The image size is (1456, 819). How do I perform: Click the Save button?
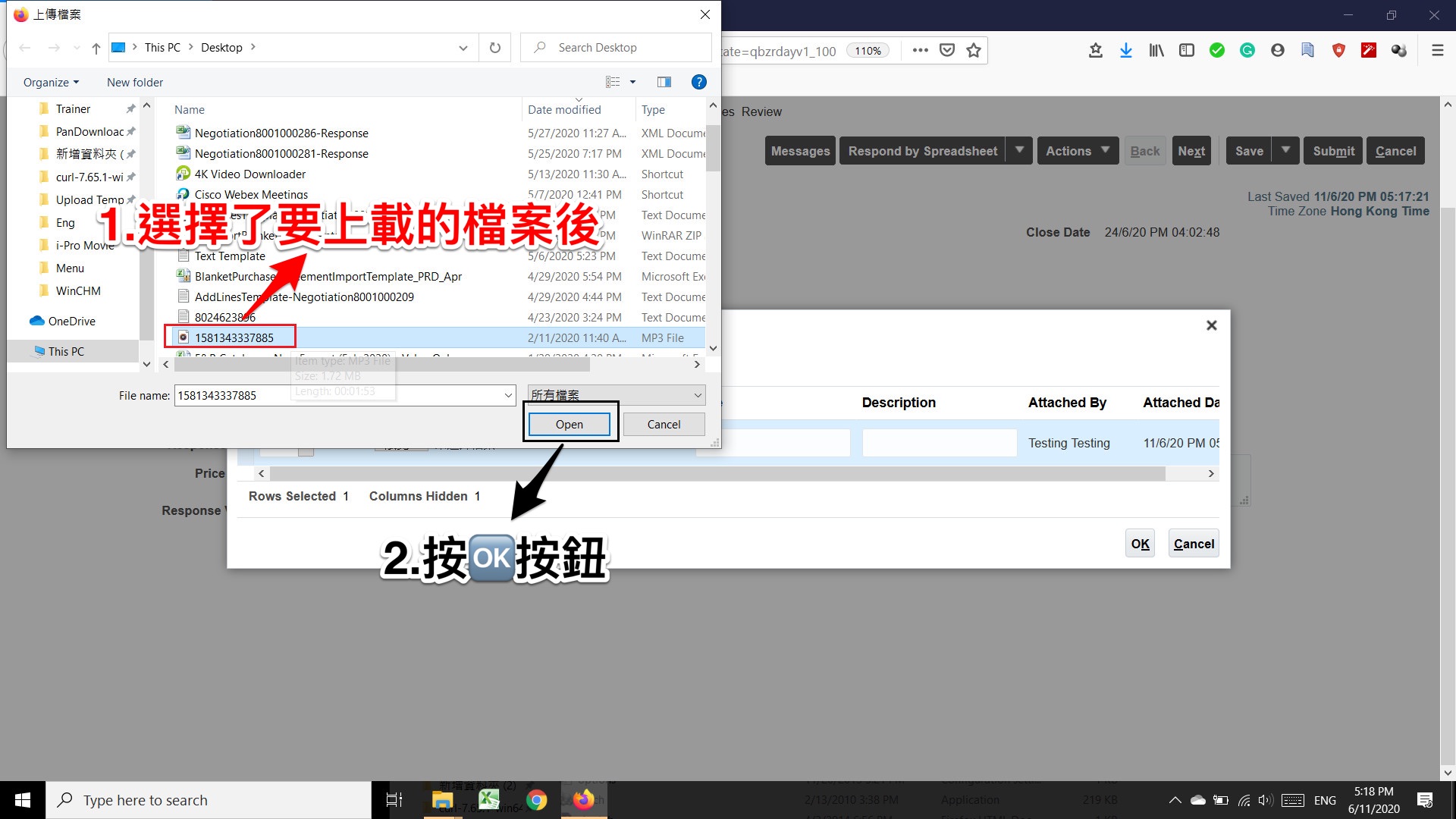(1249, 151)
